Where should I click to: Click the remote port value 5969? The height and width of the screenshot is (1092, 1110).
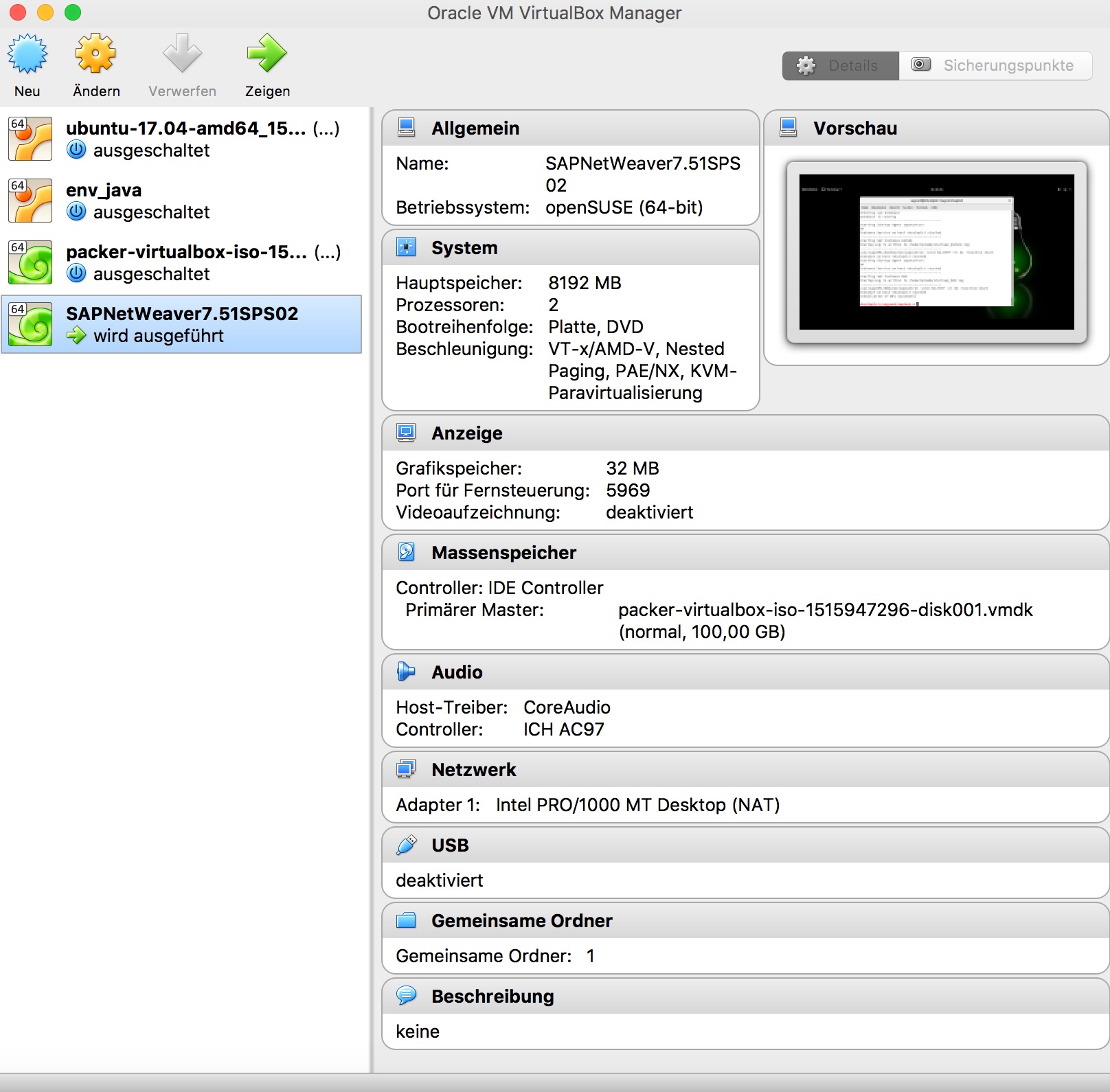coord(628,490)
